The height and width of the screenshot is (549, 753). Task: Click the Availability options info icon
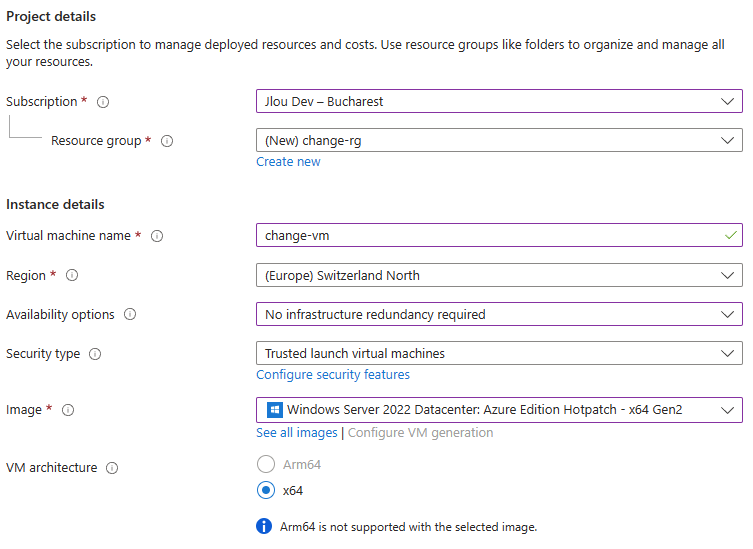[x=130, y=314]
